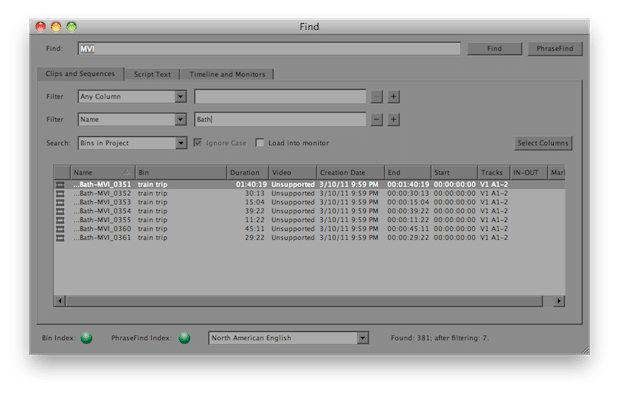Add a filter after Any Column row
The image size is (619, 395).
(x=393, y=97)
